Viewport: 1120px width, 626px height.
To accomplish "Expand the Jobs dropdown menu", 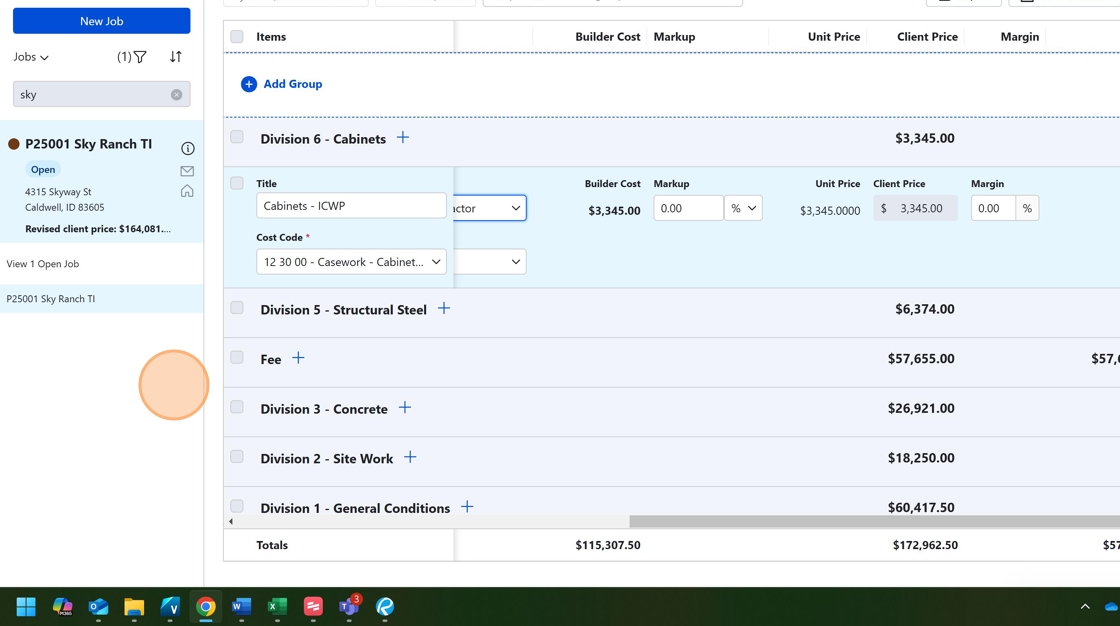I will coord(31,57).
